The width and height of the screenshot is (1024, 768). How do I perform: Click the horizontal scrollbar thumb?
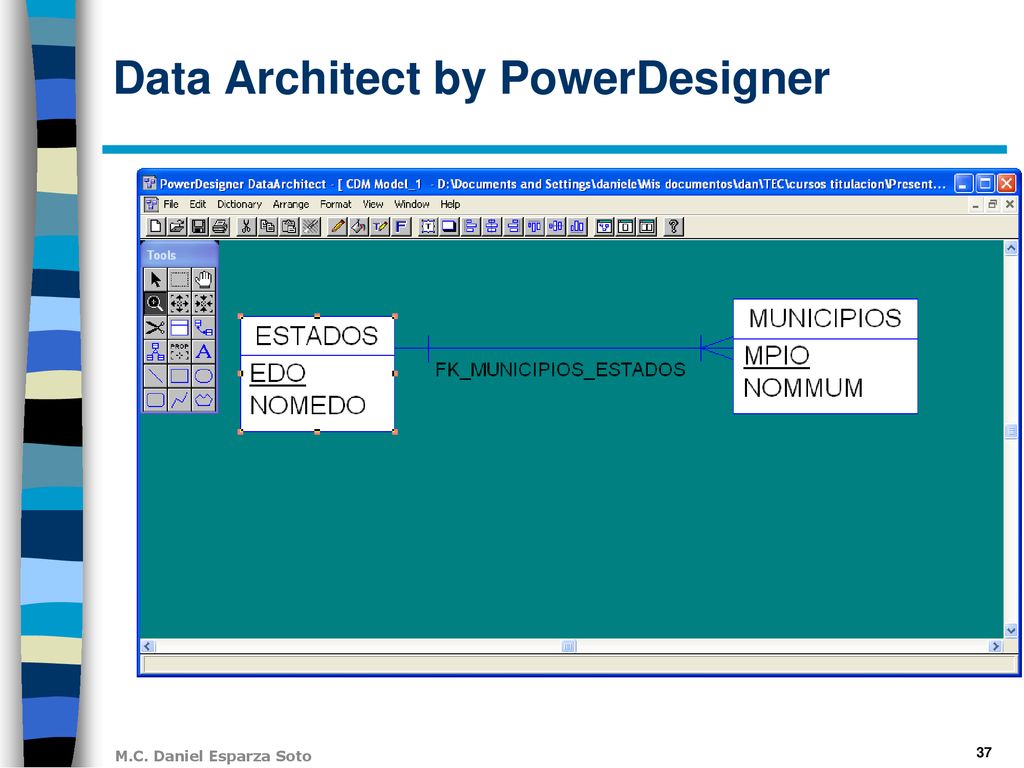click(x=569, y=646)
